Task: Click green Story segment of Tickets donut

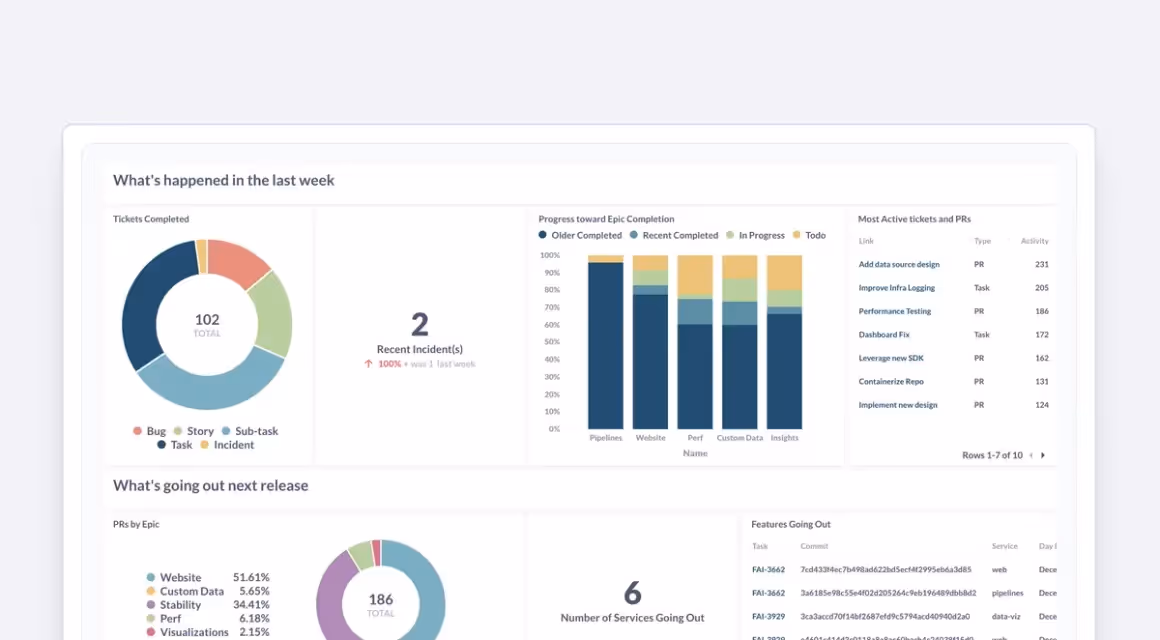Action: pyautogui.click(x=272, y=314)
